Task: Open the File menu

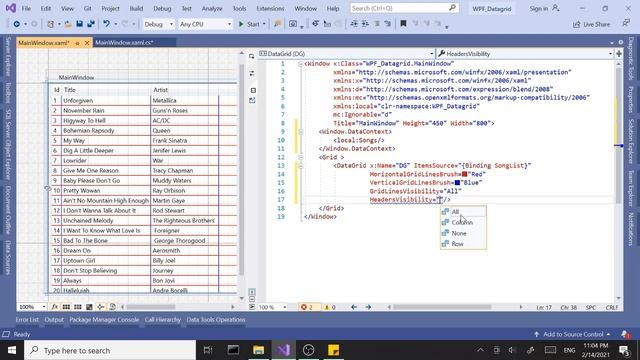Action: click(x=26, y=8)
